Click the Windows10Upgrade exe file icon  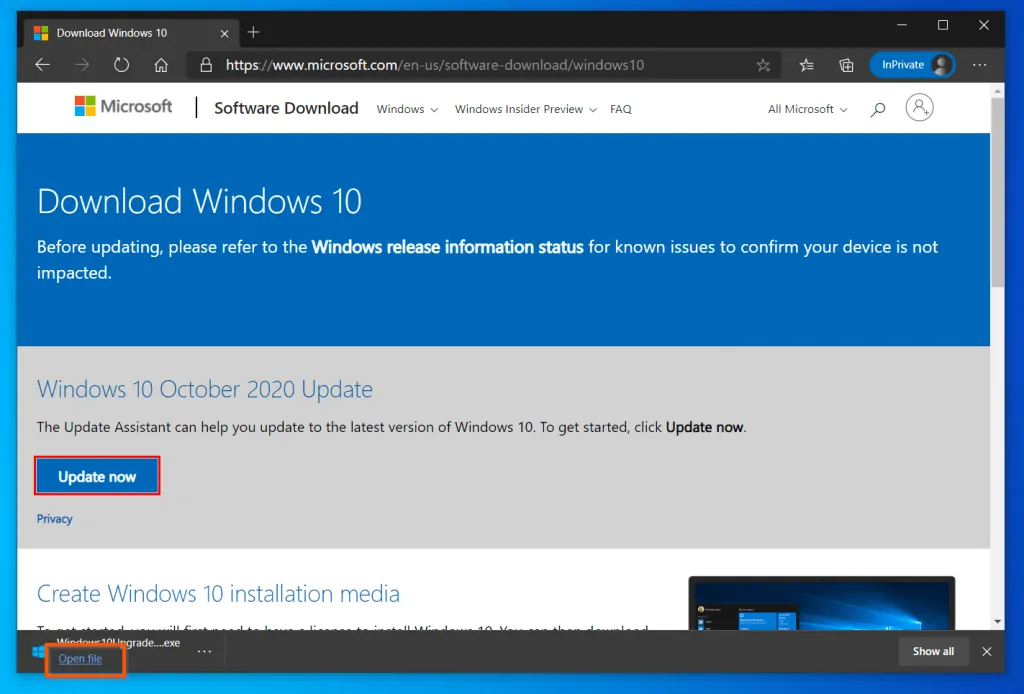(39, 652)
